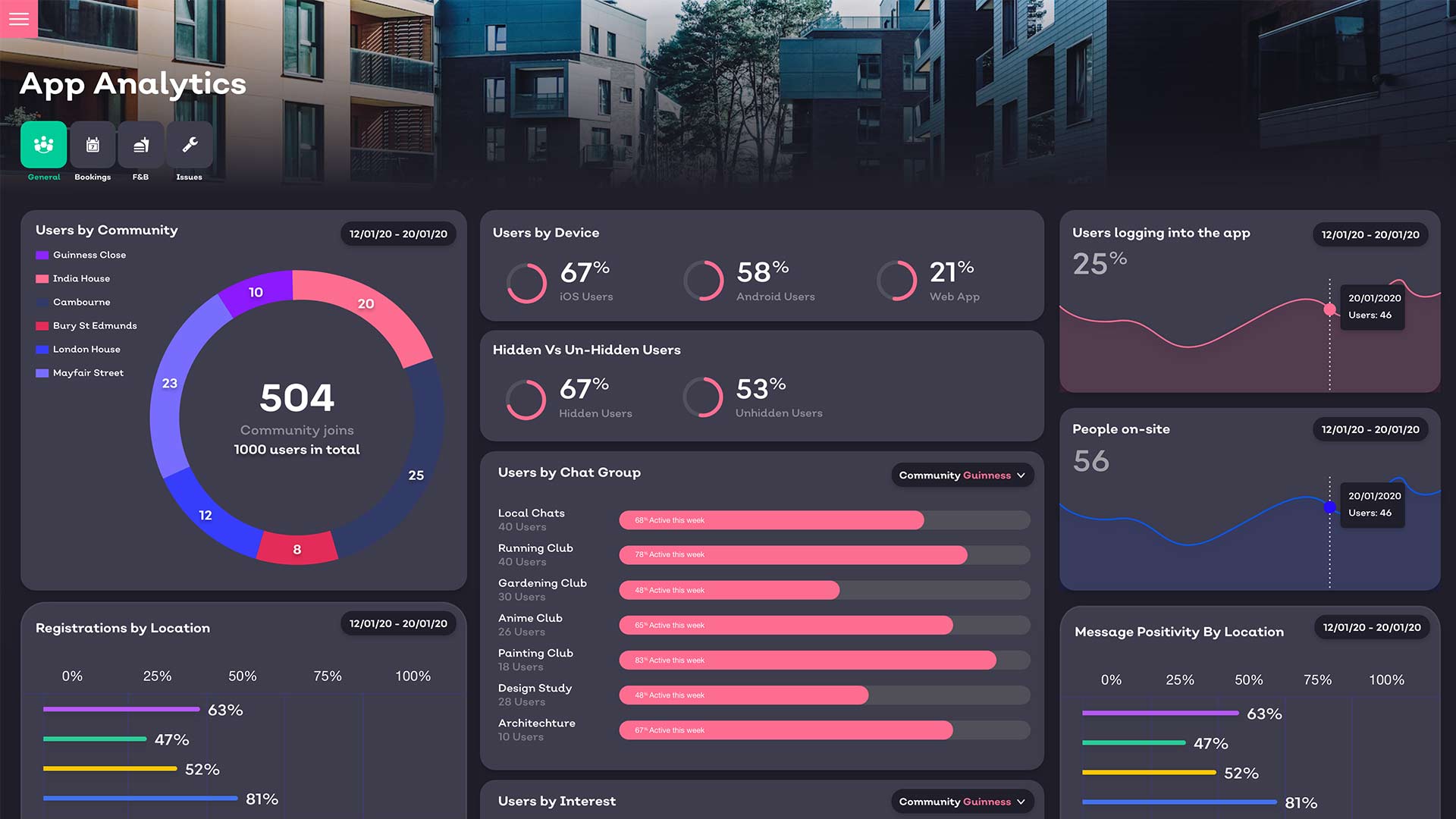Click pink data point on login chart
1456x819 pixels.
pyautogui.click(x=1329, y=309)
